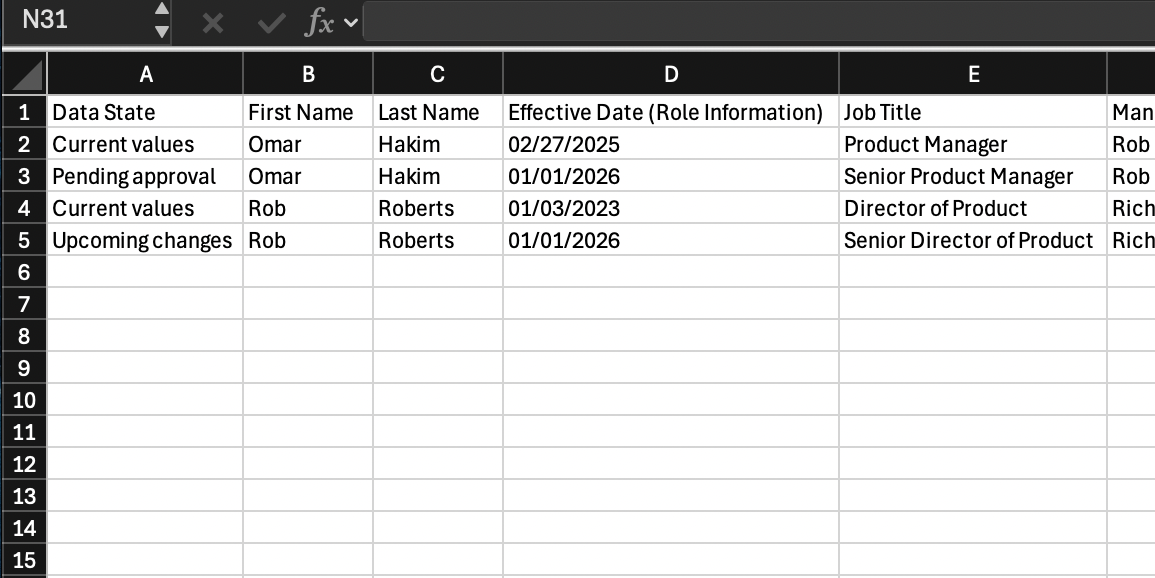The image size is (1155, 578).
Task: Select row 1 header
Action: pos(25,112)
